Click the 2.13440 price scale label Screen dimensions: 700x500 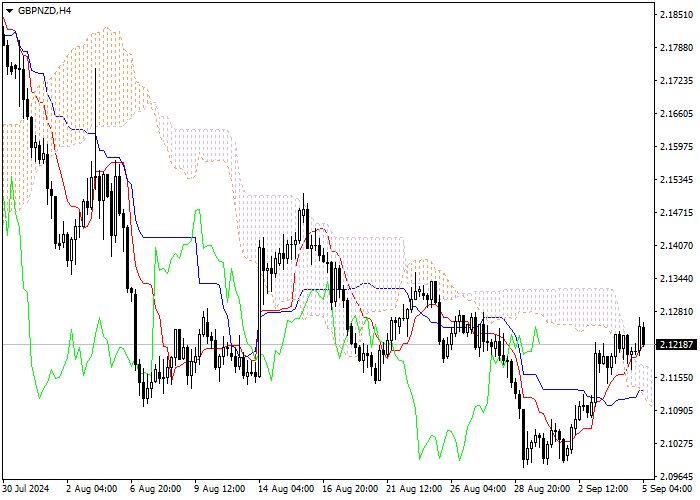click(x=676, y=279)
